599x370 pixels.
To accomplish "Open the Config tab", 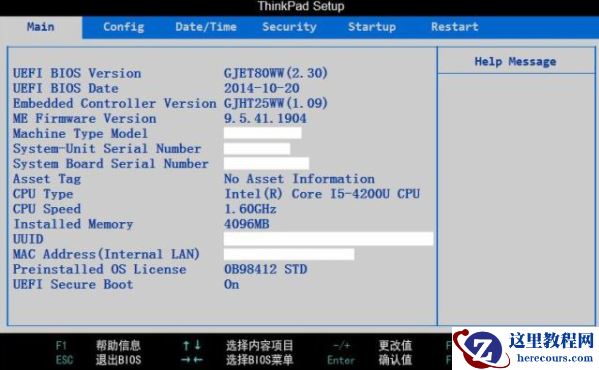I will pos(123,27).
